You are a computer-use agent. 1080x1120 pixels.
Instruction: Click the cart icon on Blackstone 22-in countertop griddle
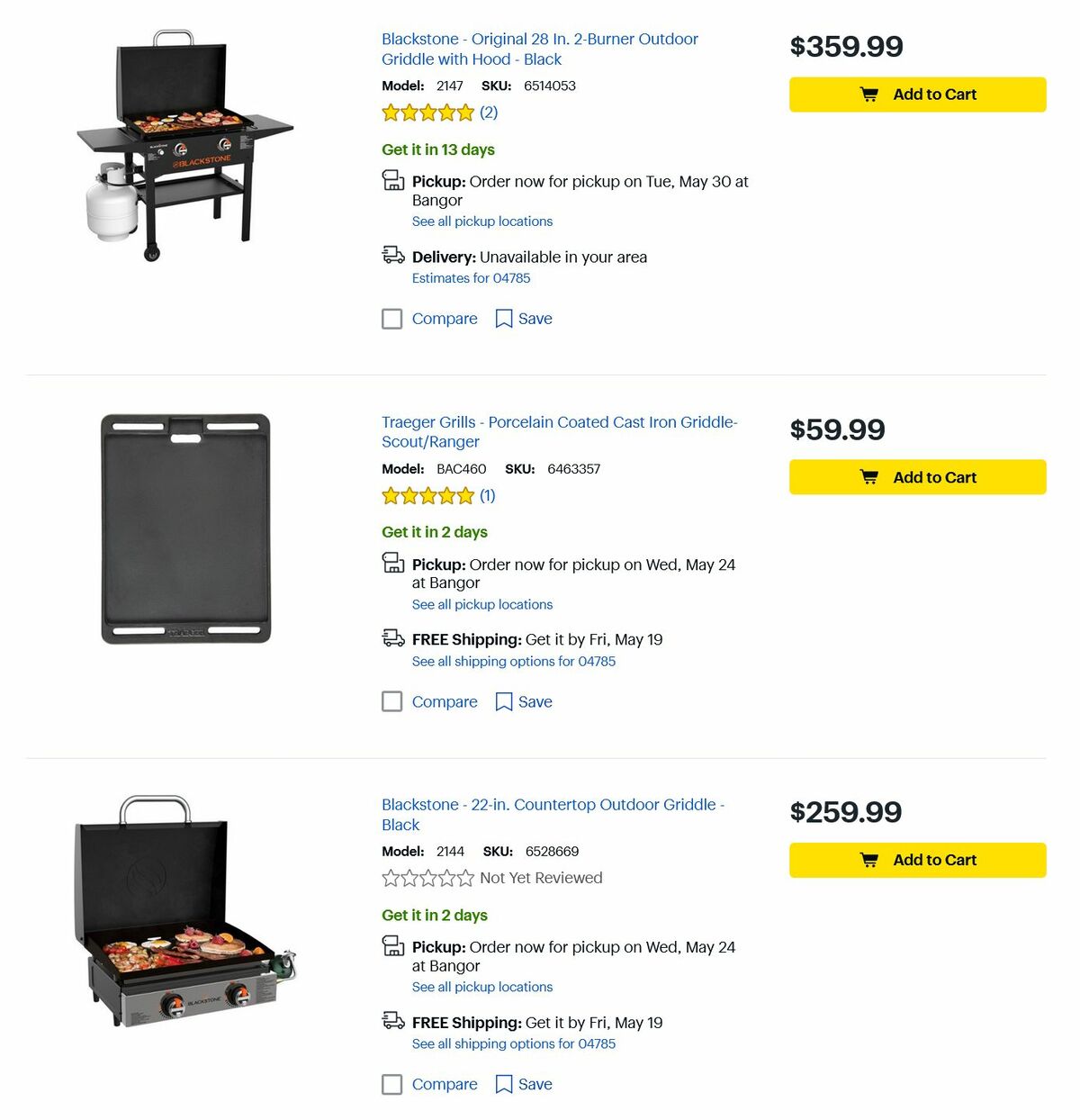869,860
